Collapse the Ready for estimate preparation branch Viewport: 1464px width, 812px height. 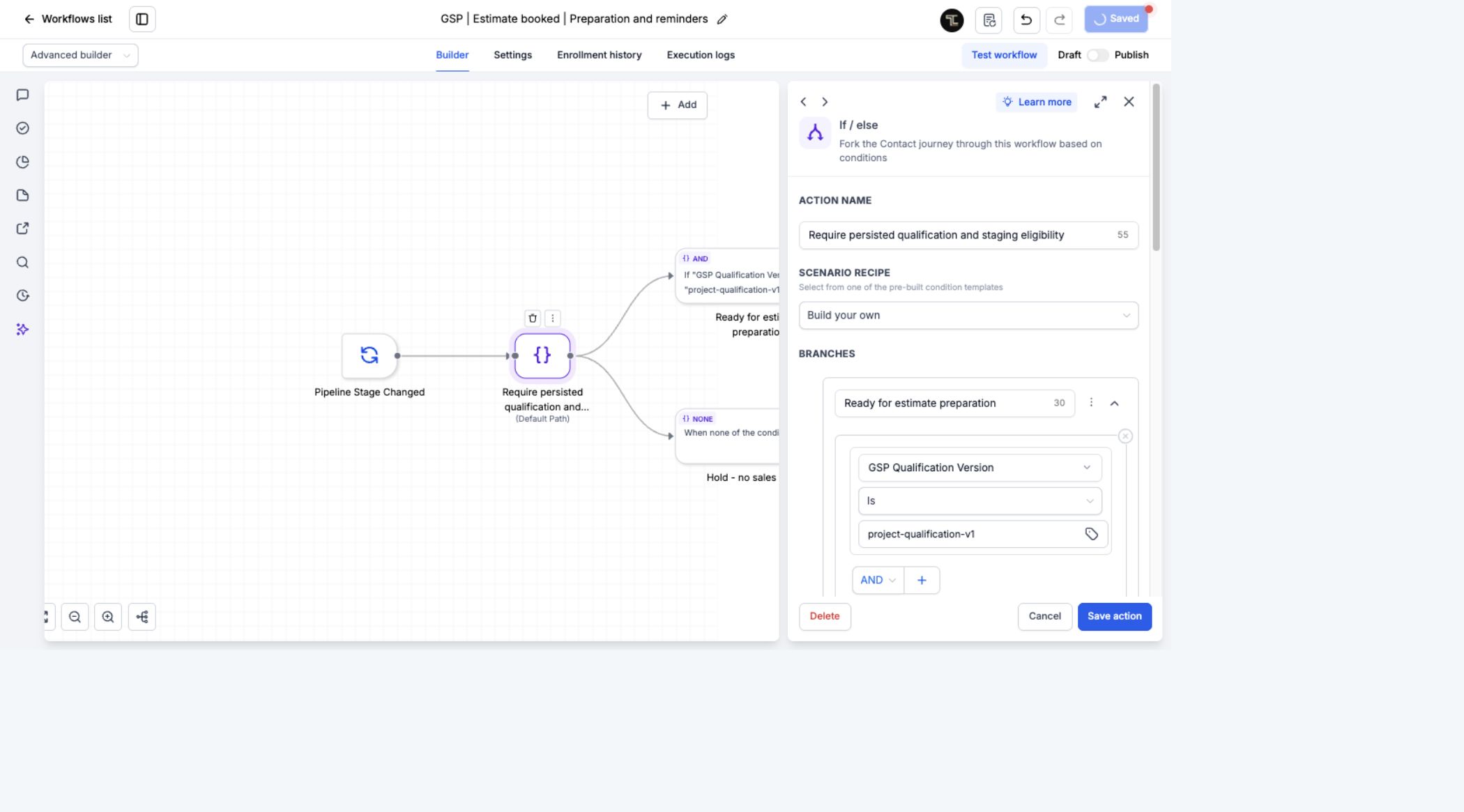[x=1114, y=403]
